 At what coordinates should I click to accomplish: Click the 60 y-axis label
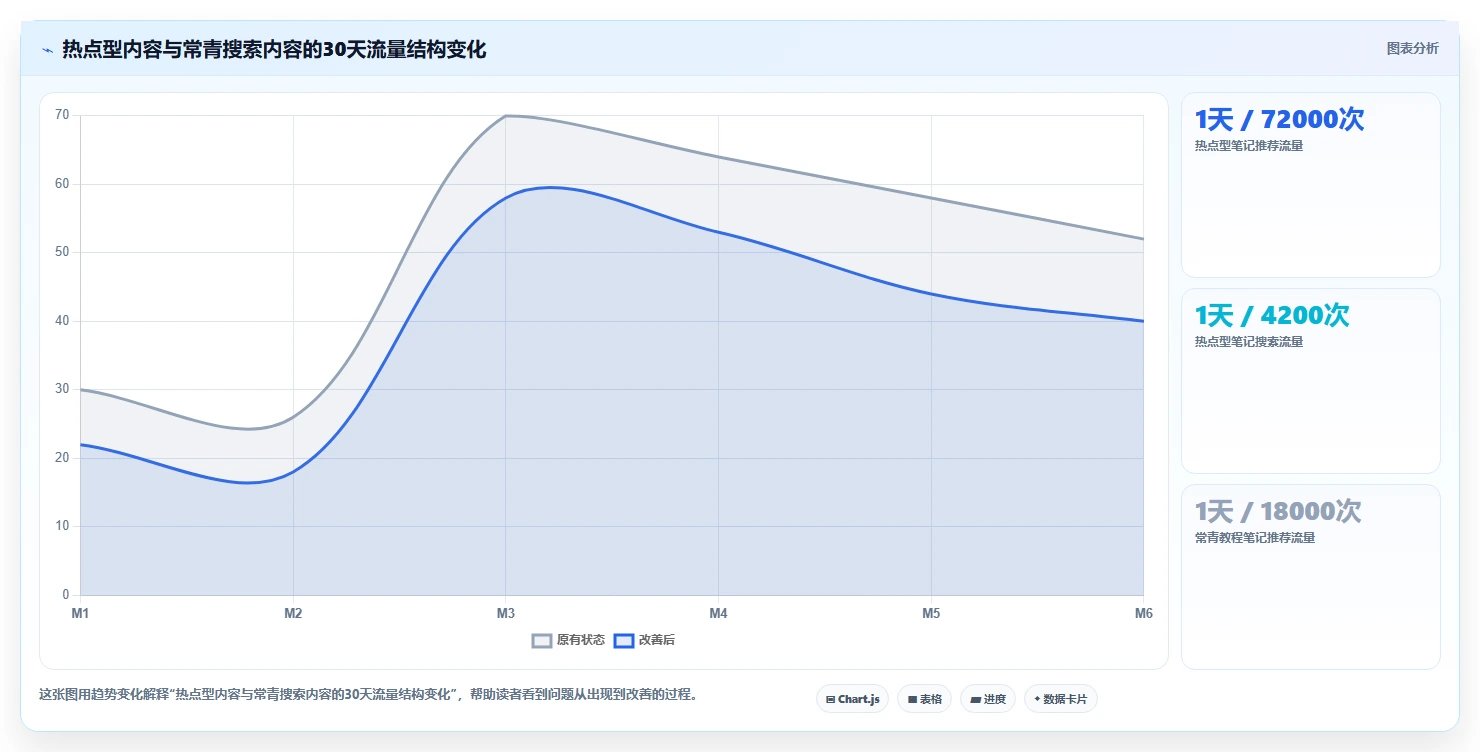click(62, 184)
